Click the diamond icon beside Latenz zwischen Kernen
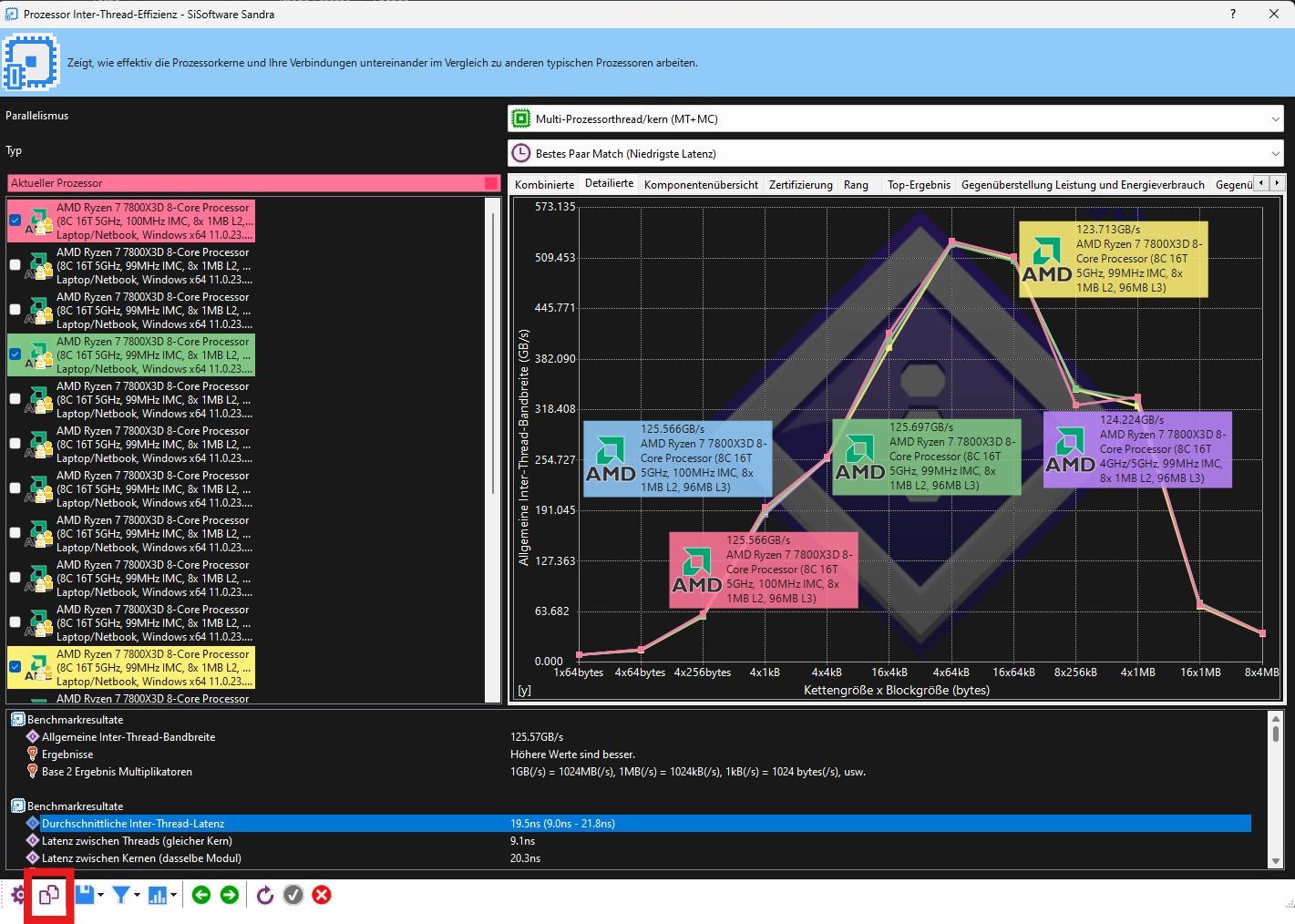 point(33,857)
